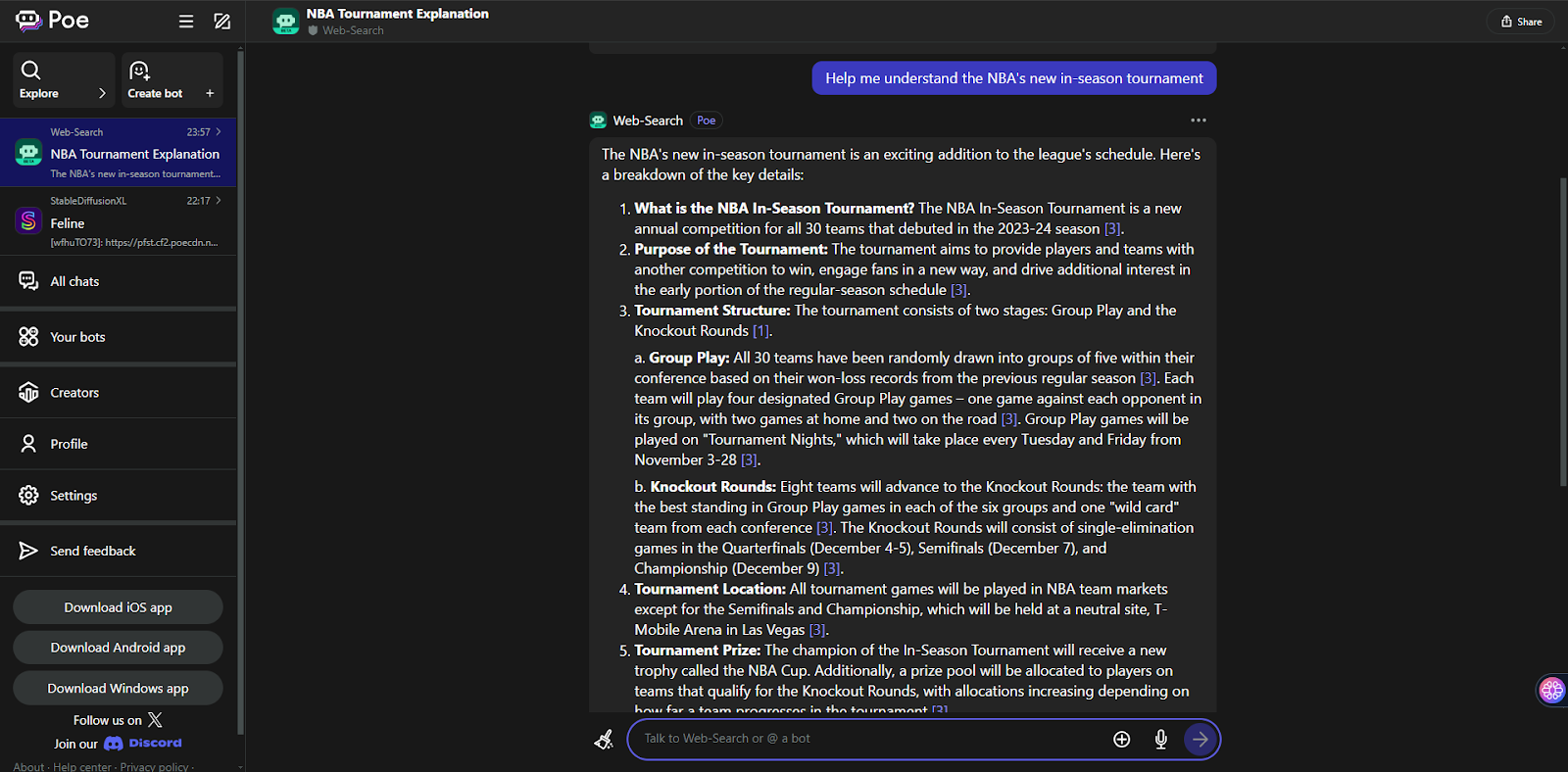Click the plus sign beside Create bot
Image resolution: width=1568 pixels, height=772 pixels.
coord(210,93)
